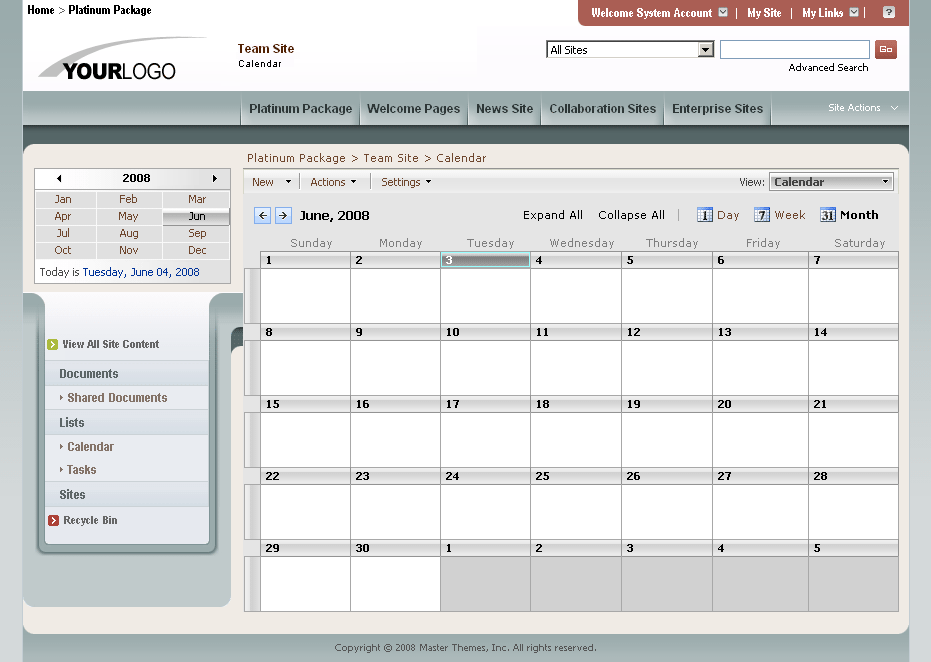The image size is (931, 662).
Task: Go to next period with right arrow
Action: click(x=283, y=214)
